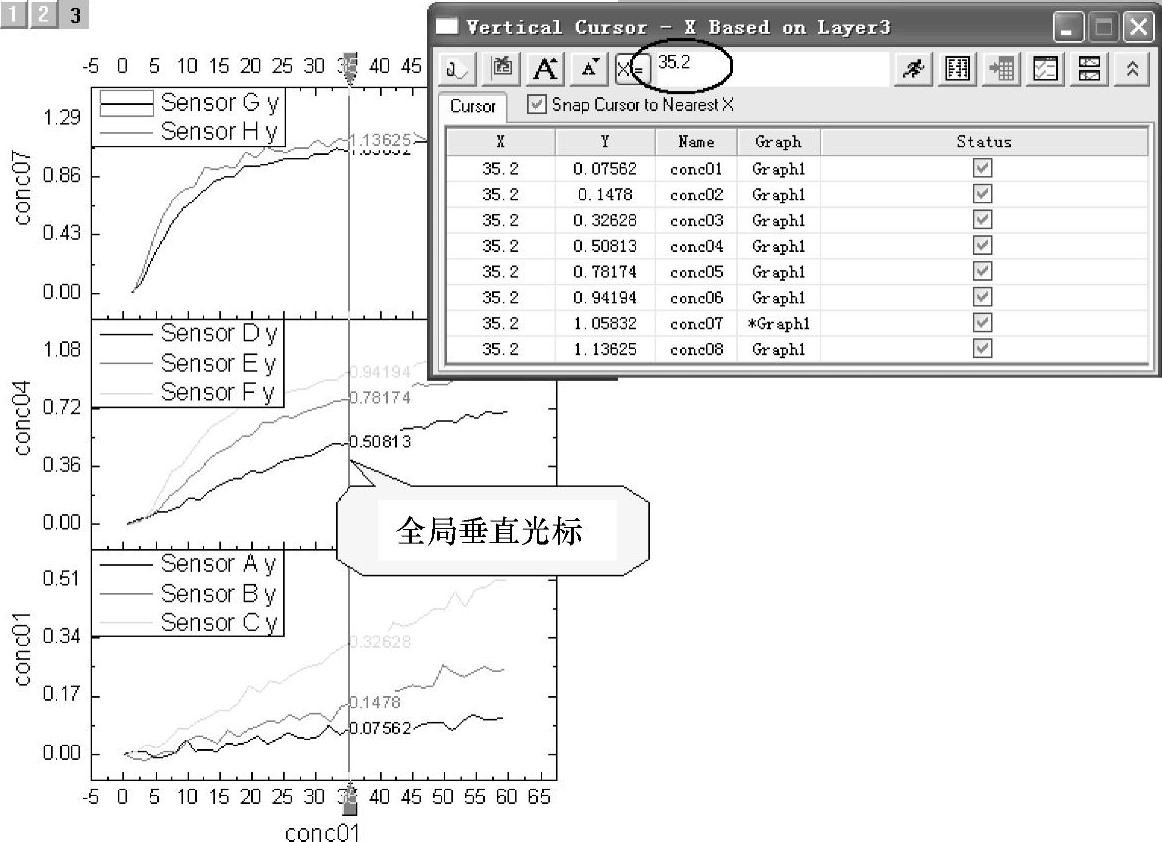This screenshot has height=842, width=1162.
Task: Click the top vertical cursor handle
Action: pos(350,67)
